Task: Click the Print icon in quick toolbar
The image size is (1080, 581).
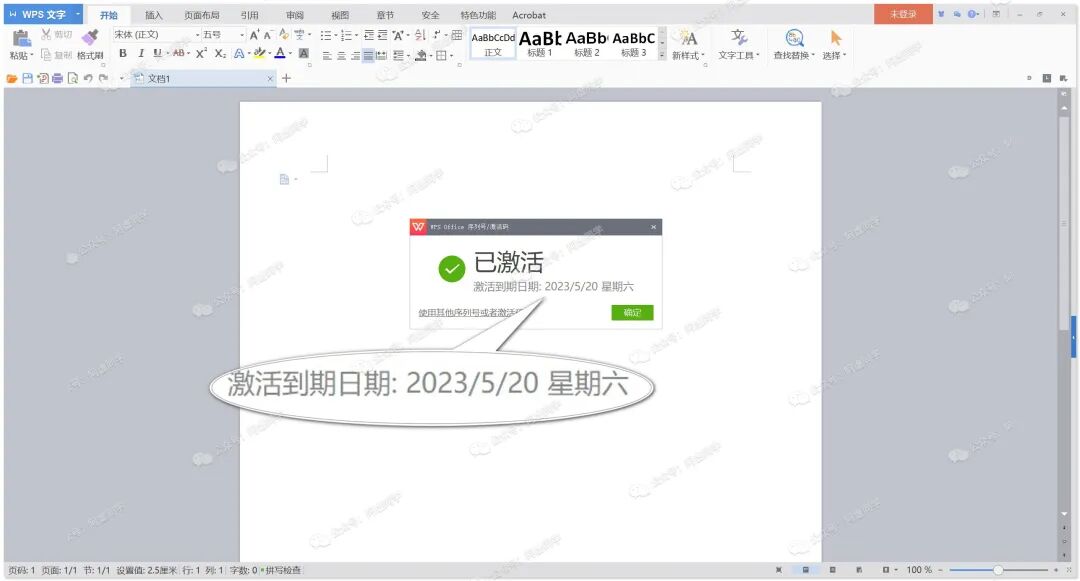Action: point(57,78)
